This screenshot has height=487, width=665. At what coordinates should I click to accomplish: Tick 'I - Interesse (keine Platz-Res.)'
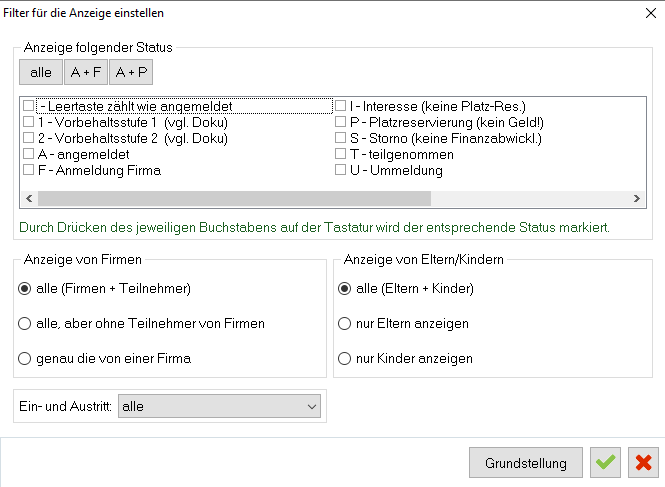coord(341,106)
